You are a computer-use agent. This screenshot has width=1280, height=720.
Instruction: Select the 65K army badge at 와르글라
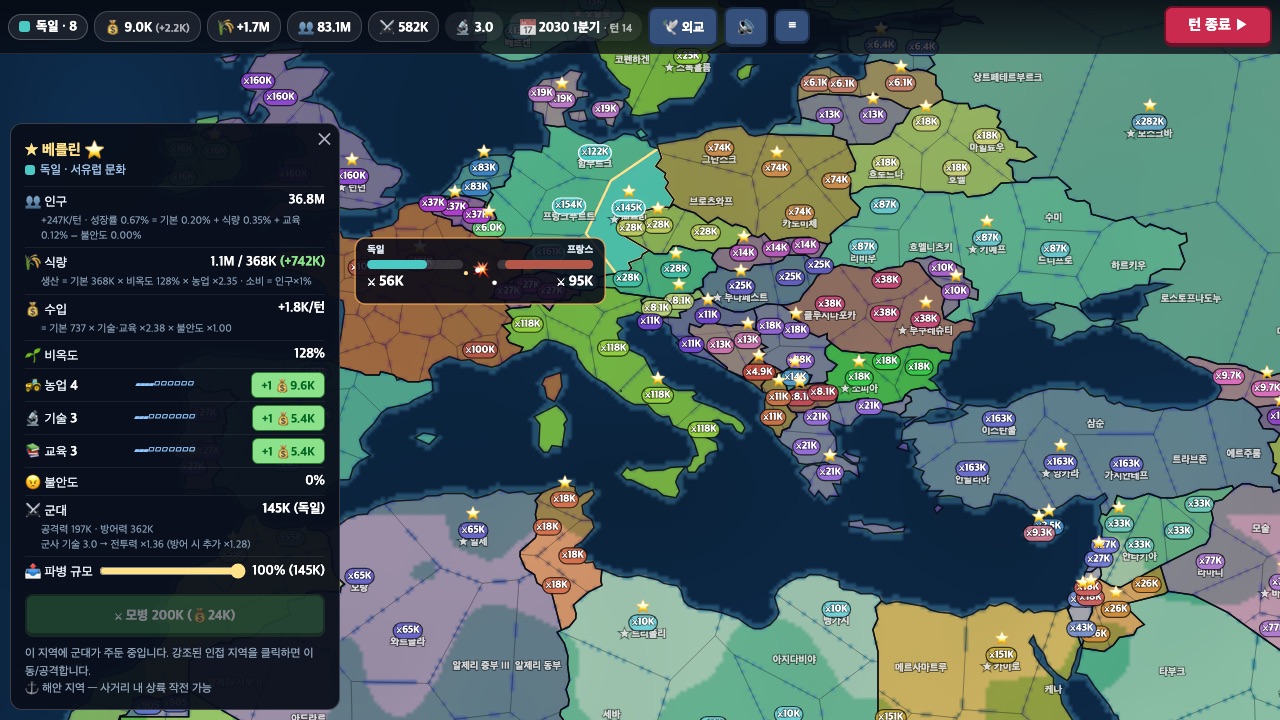(x=407, y=630)
